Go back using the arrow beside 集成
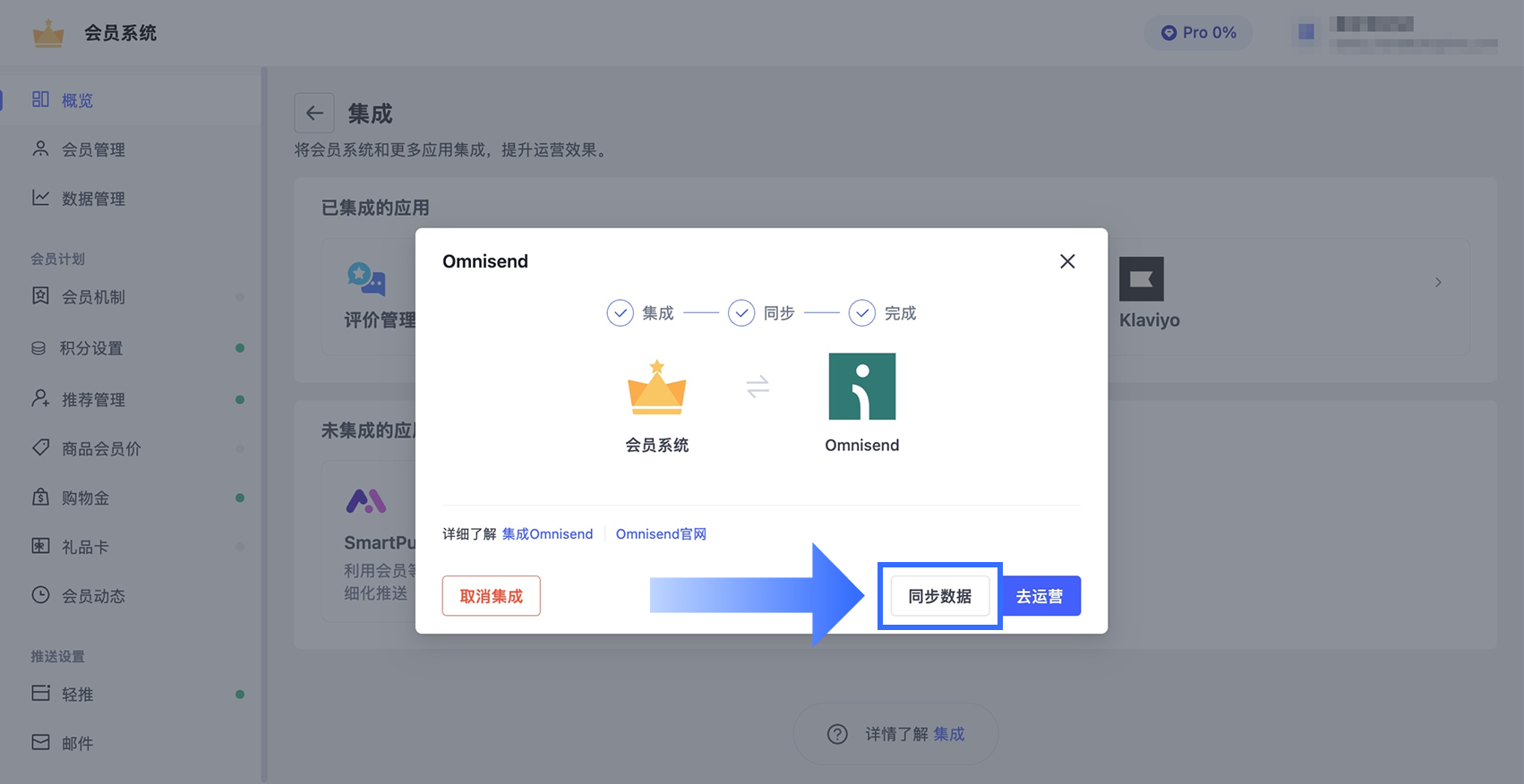Image resolution: width=1524 pixels, height=784 pixels. click(x=314, y=113)
